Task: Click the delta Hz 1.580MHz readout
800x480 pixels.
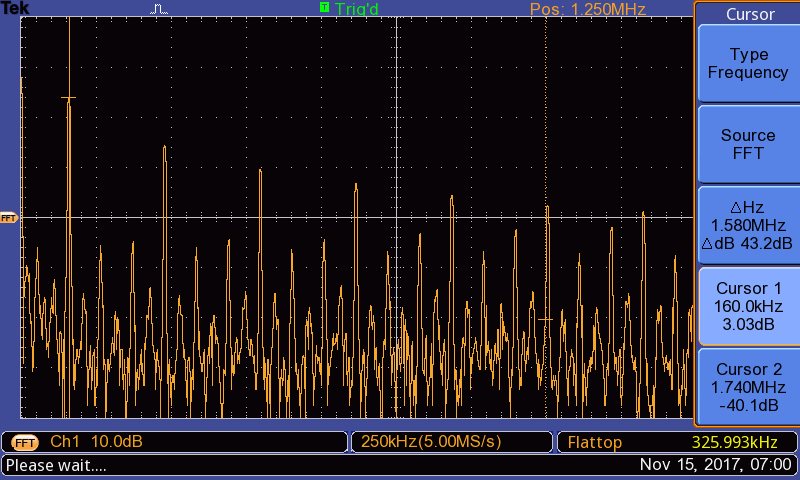Action: click(747, 225)
